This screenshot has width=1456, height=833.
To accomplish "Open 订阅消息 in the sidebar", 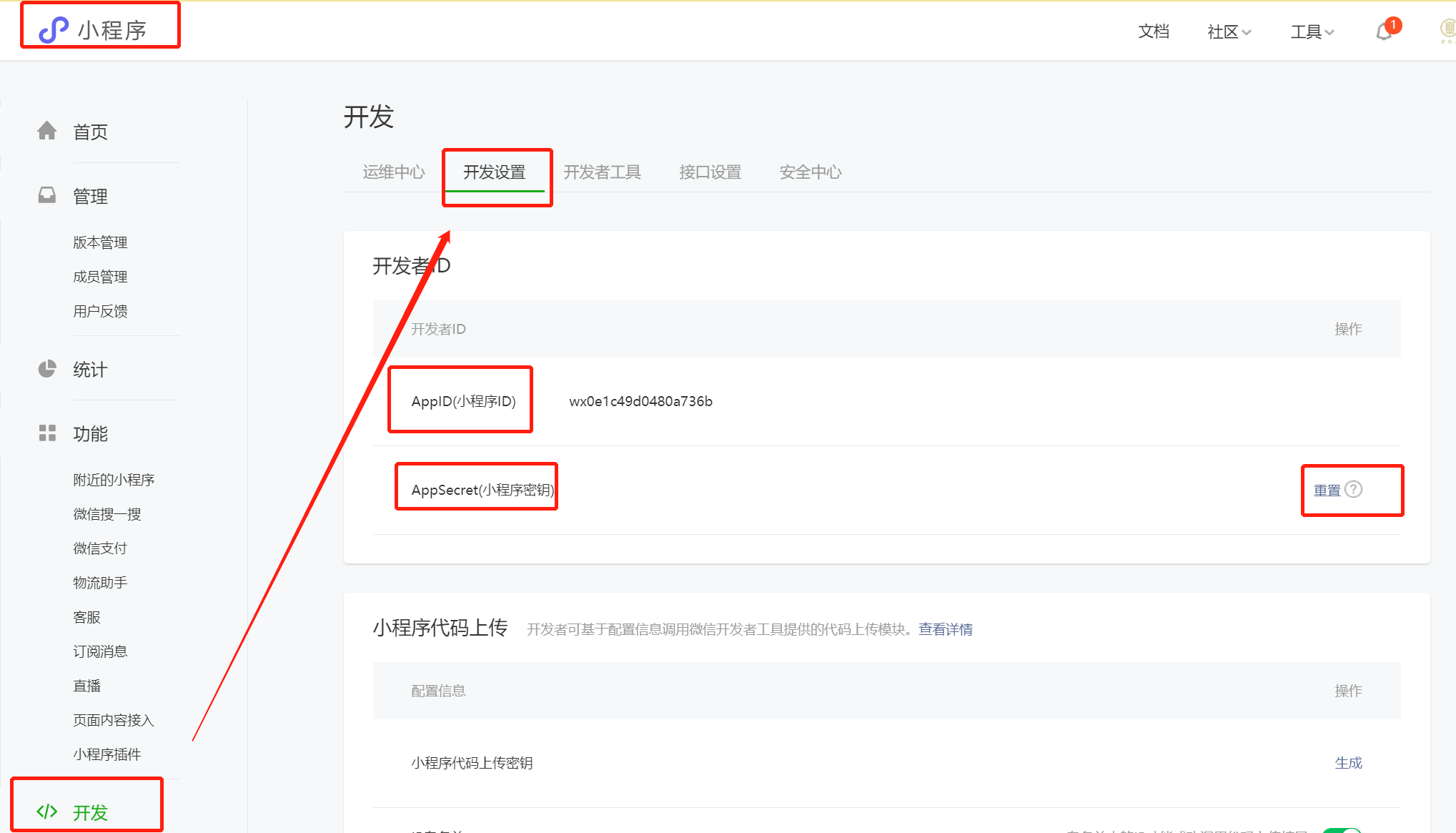I will (100, 651).
